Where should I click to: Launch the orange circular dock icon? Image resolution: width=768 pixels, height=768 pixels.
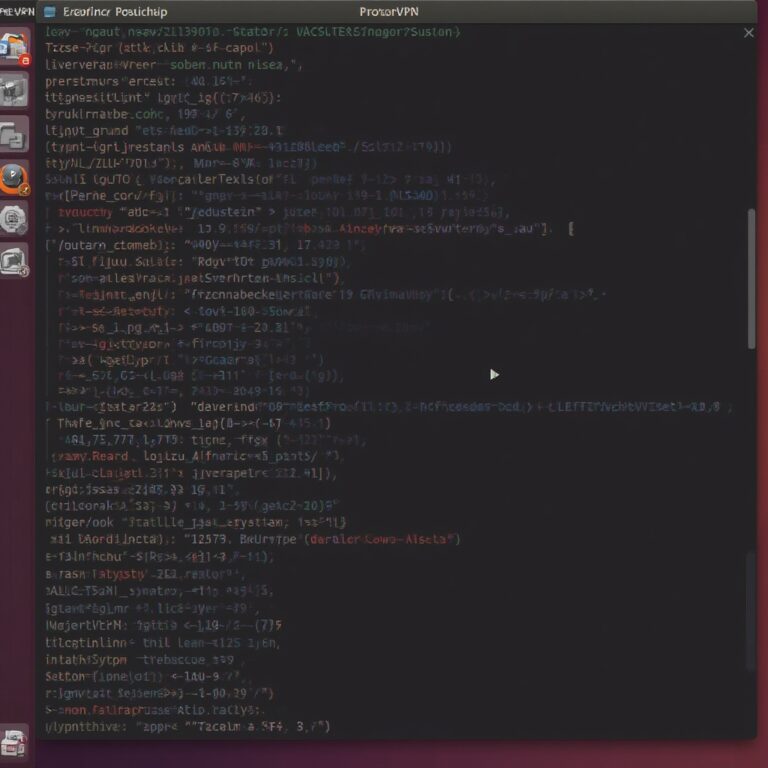click(x=14, y=178)
